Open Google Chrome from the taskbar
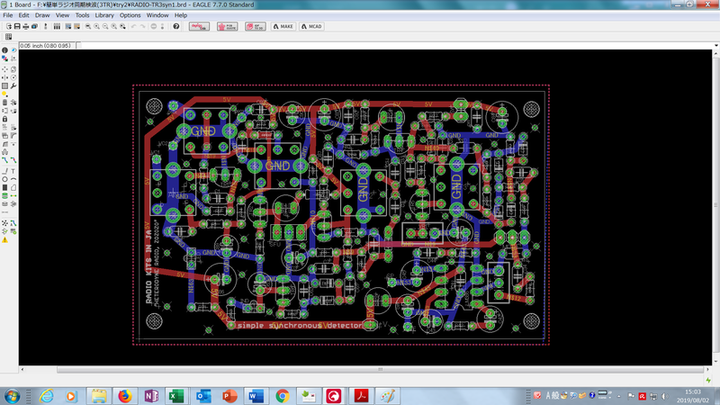Image resolution: width=720 pixels, height=405 pixels. pyautogui.click(x=282, y=395)
